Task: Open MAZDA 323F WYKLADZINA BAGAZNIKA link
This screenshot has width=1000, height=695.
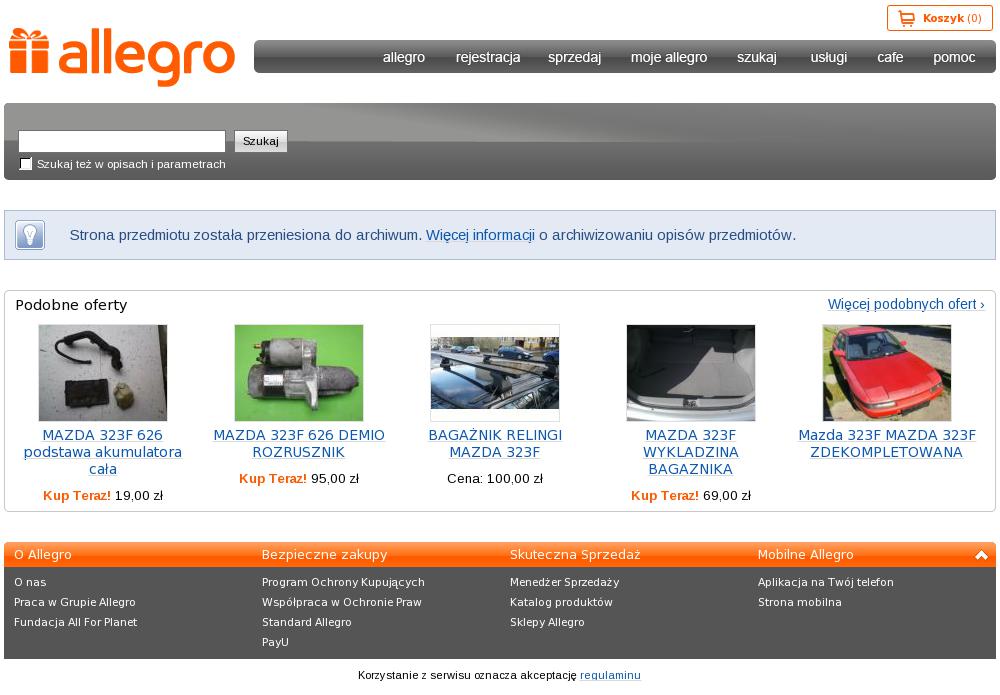Action: pyautogui.click(x=691, y=452)
